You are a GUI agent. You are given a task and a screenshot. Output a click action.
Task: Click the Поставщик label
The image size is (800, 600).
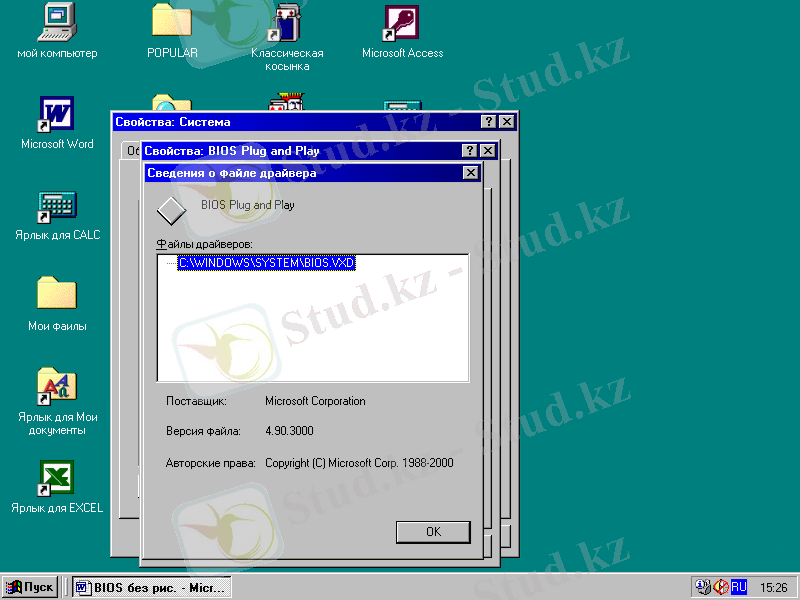(196, 401)
